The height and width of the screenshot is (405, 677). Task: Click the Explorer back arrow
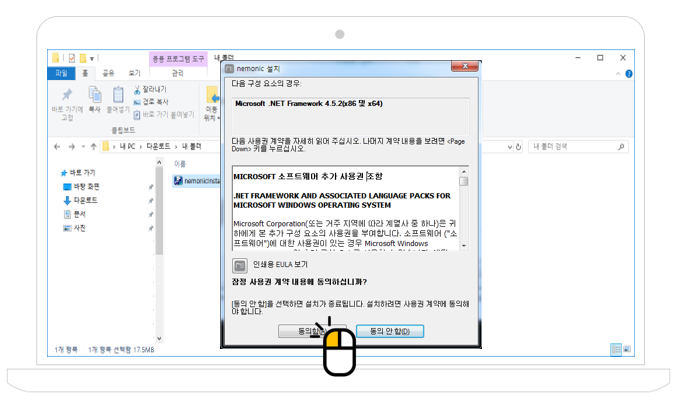tap(57, 147)
